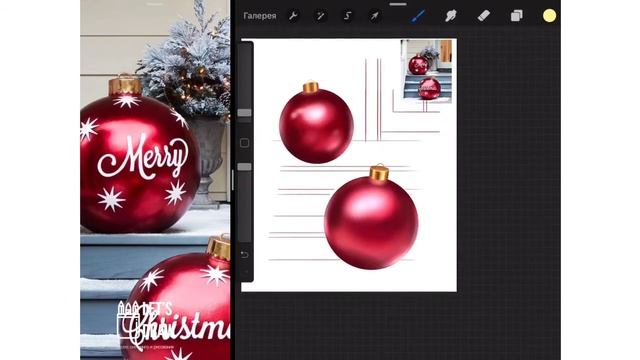
Task: Select the Eraser tool
Action: (483, 16)
